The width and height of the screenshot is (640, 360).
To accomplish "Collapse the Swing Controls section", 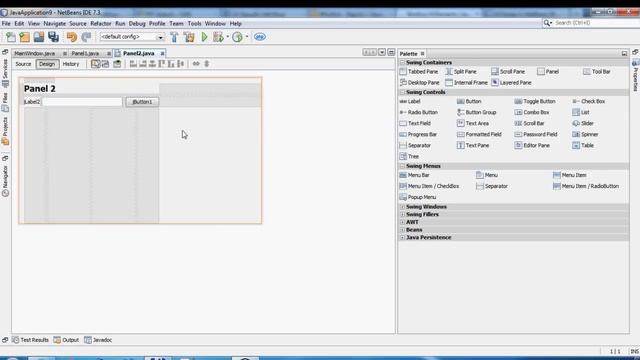I will click(x=402, y=92).
